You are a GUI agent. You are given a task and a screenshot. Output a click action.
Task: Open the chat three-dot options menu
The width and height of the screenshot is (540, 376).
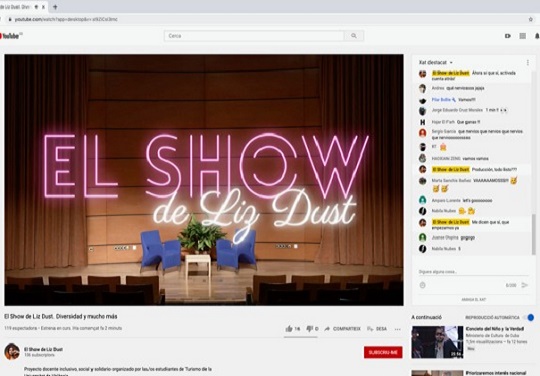[528, 63]
